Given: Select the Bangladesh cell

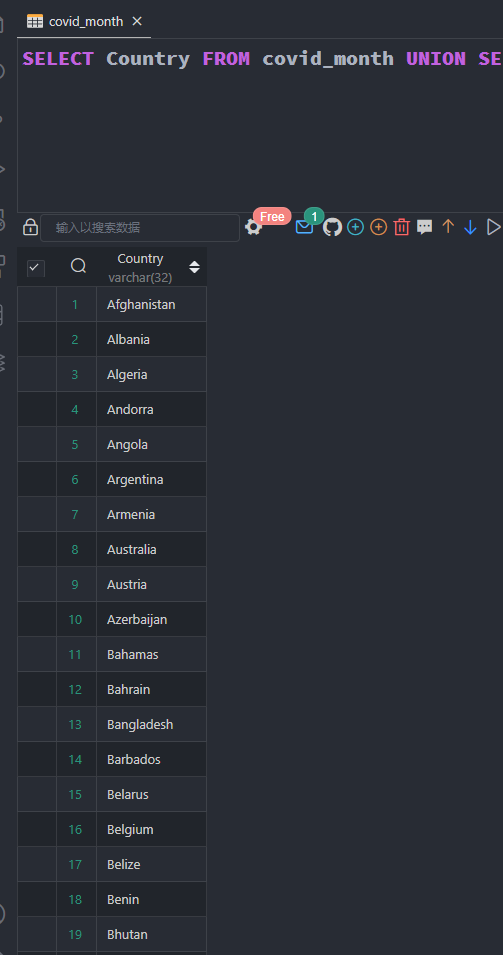Looking at the screenshot, I should point(152,725).
